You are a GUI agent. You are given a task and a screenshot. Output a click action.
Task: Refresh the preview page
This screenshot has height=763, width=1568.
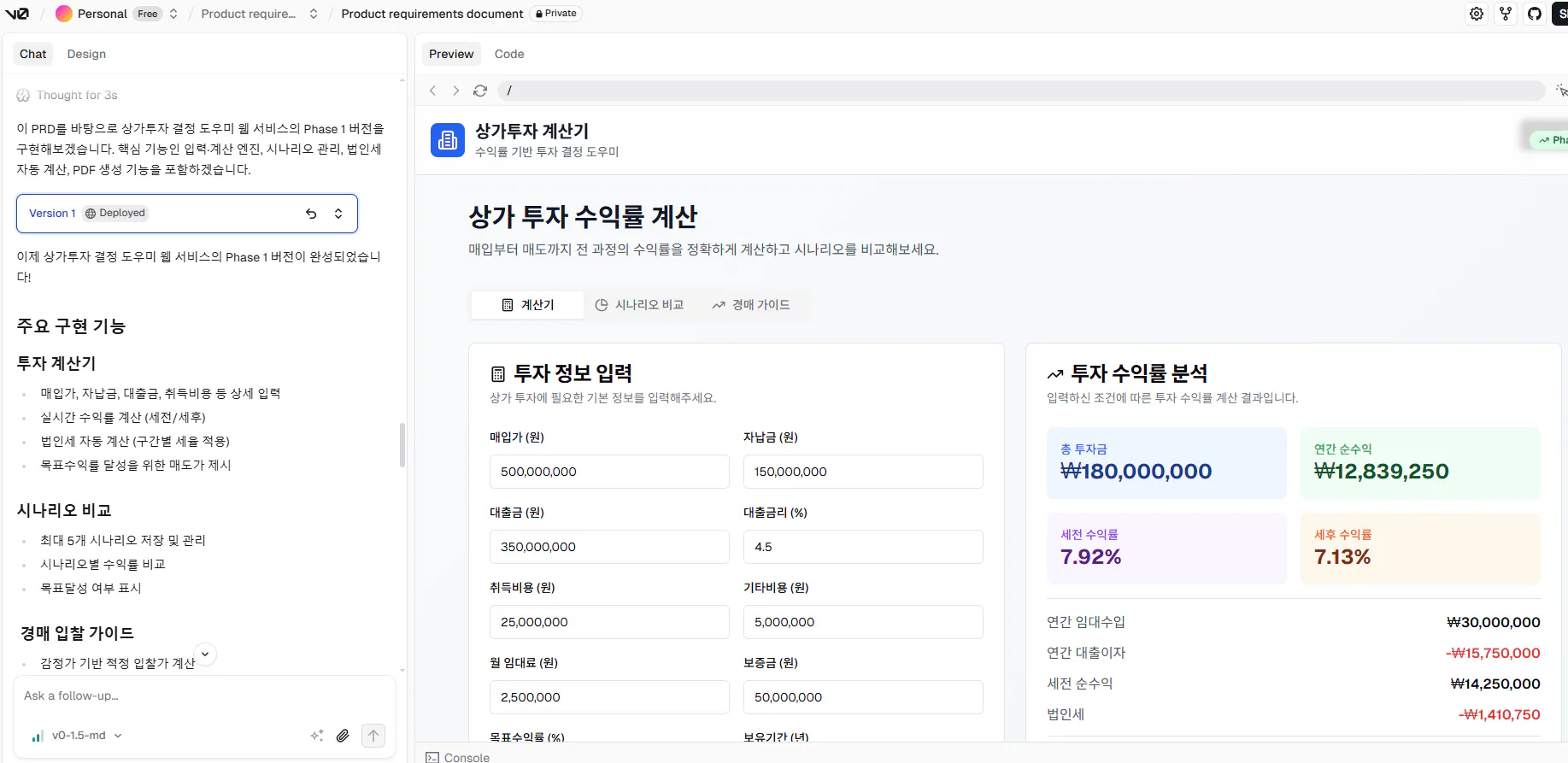click(480, 91)
